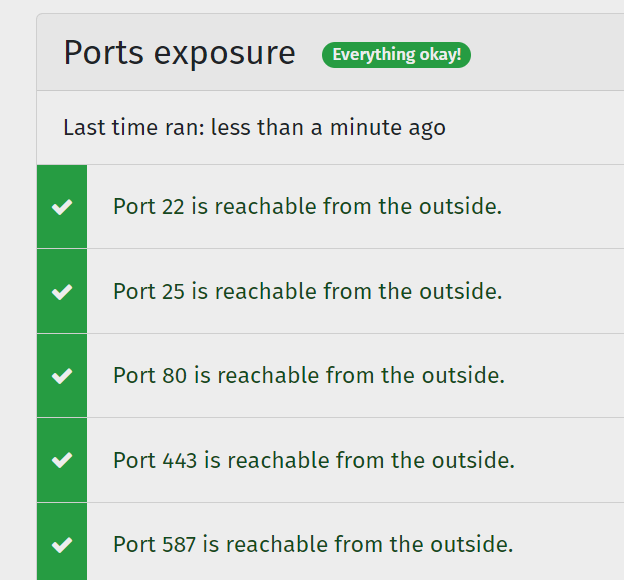Click the green status bar beside Port 22

62,207
